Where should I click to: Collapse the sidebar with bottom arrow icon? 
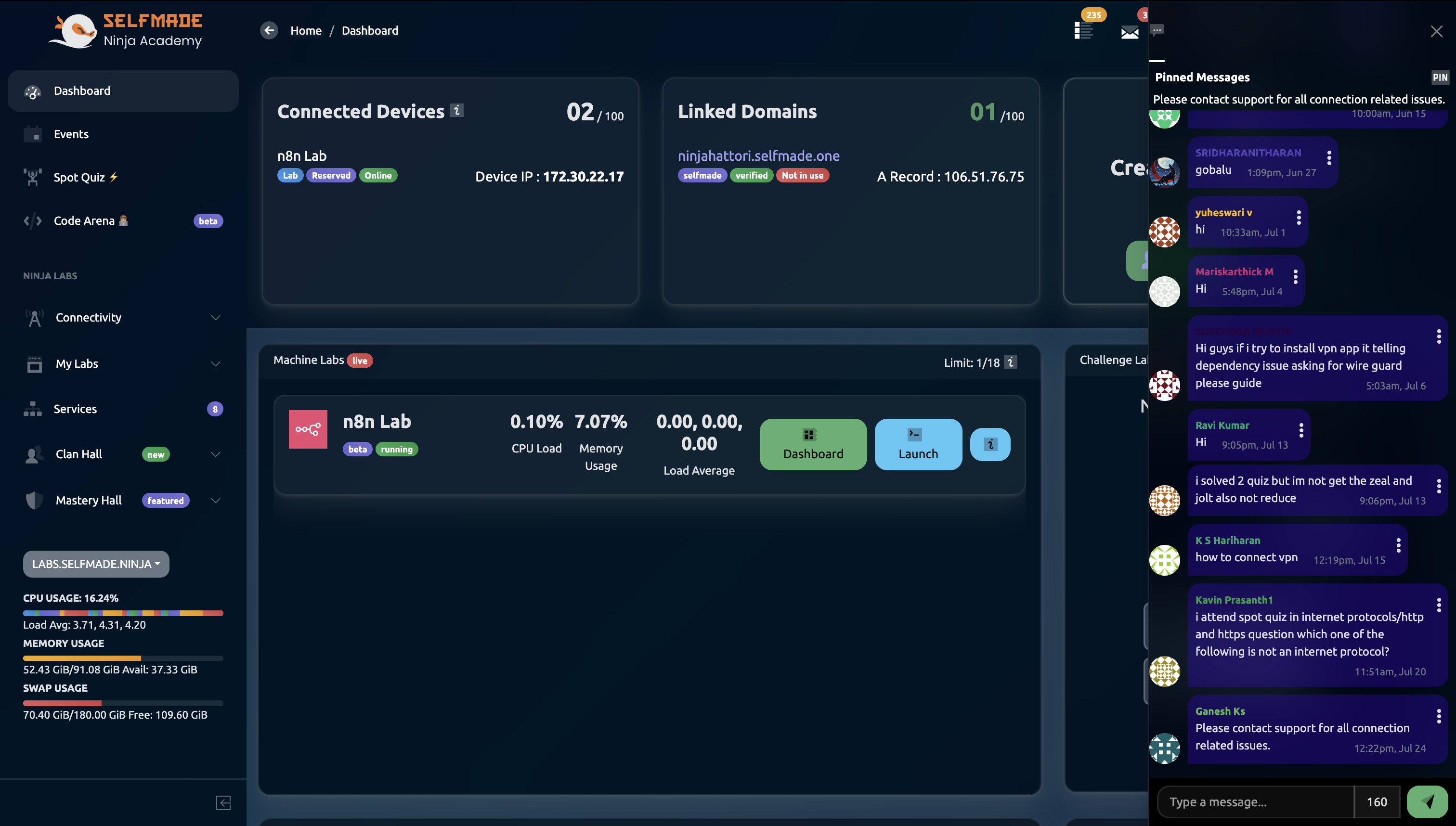[x=223, y=803]
